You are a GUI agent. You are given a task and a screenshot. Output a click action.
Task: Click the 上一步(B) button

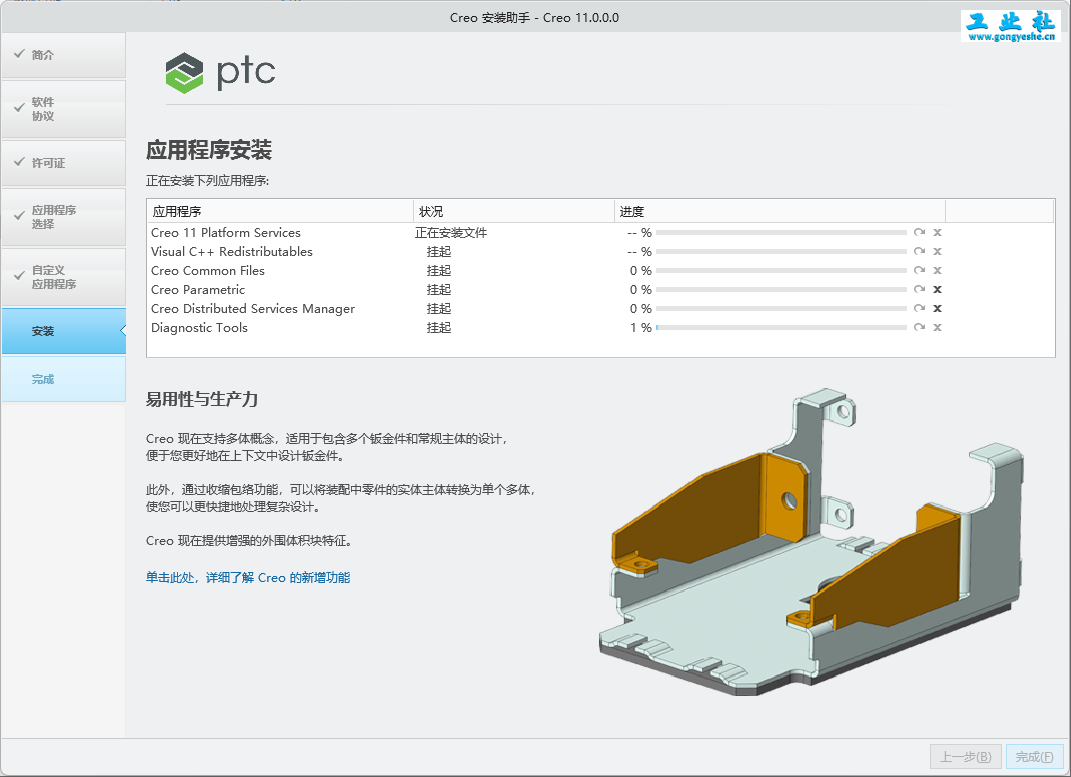point(966,757)
